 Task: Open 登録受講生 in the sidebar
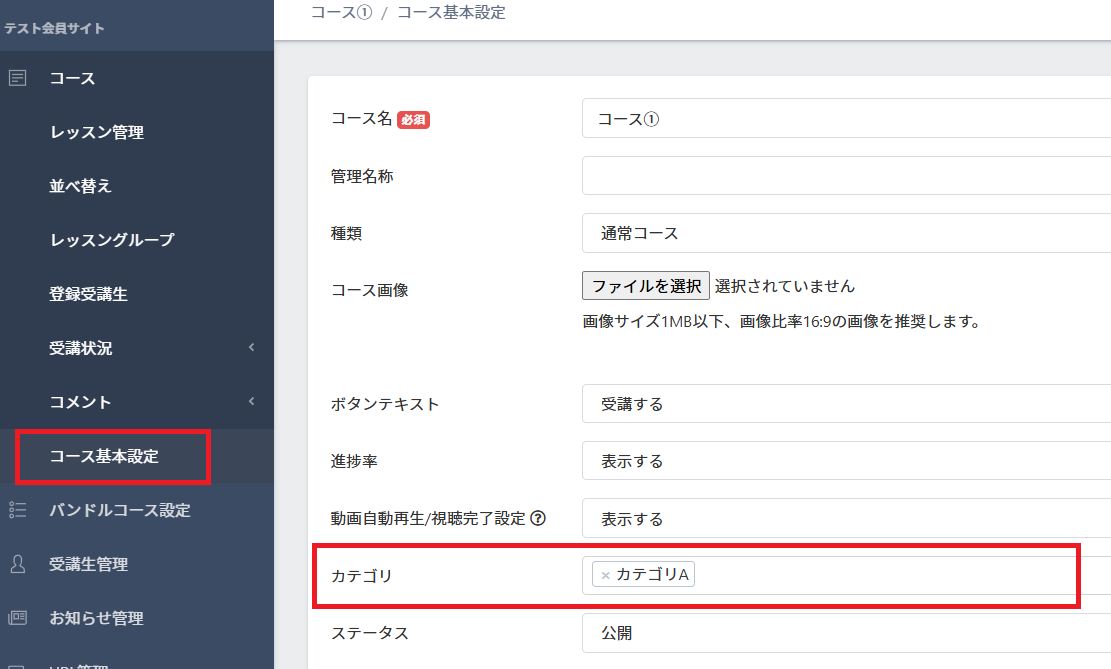[89, 294]
